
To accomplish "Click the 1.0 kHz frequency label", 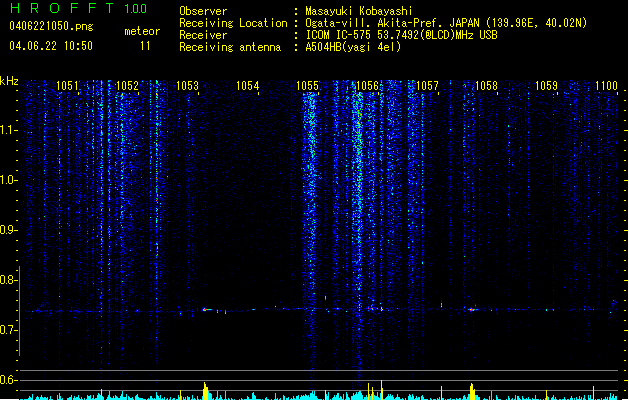I will pyautogui.click(x=8, y=180).
